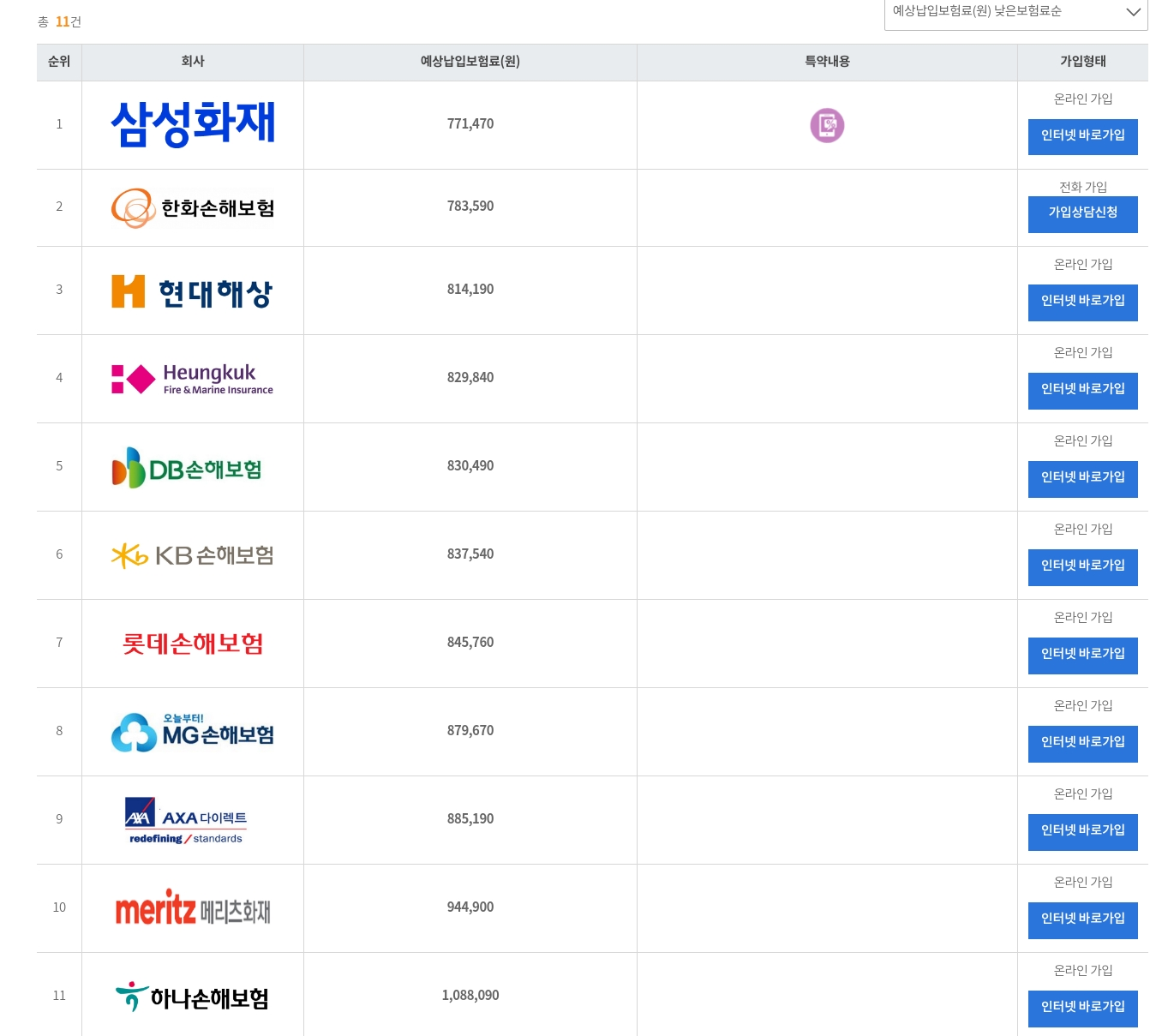Click the total count 총 11건 text
1174x1036 pixels.
59,21
